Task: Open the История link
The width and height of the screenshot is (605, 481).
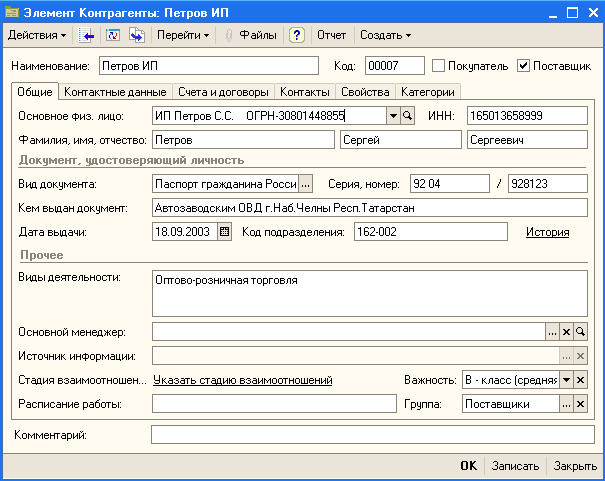Action: tap(548, 232)
